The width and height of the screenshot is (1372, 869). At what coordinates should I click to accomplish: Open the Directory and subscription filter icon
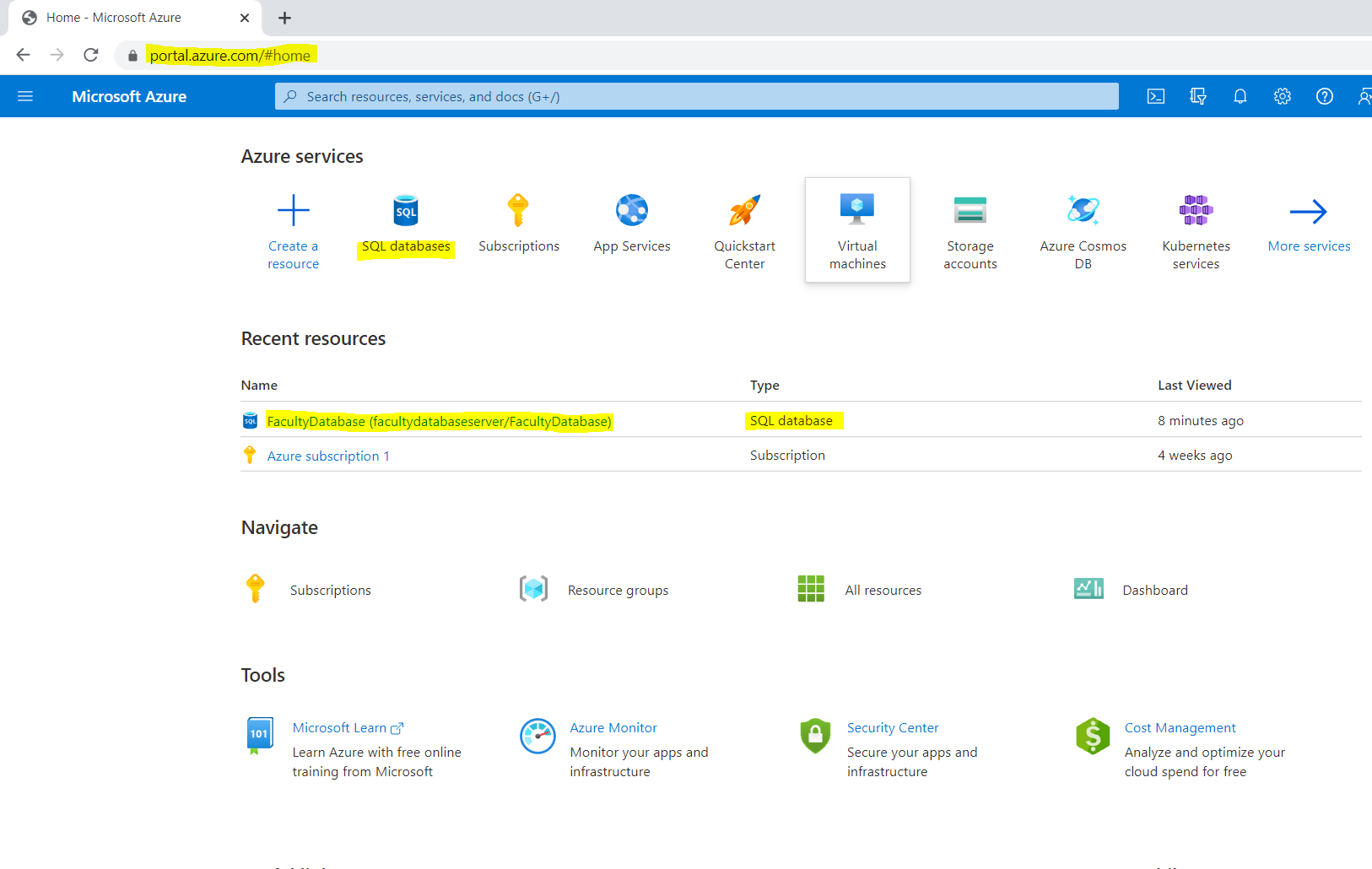coord(1198,96)
